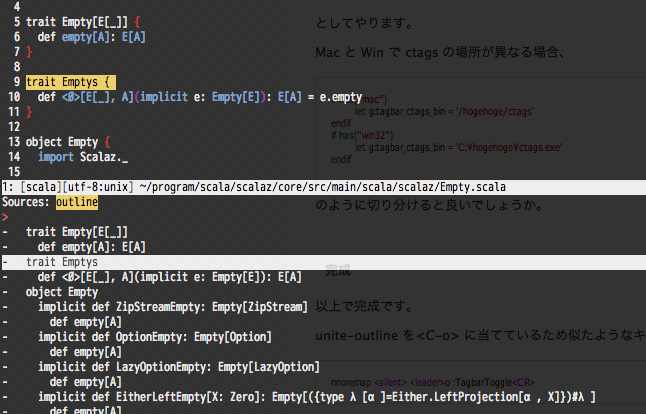Click background text 'のように切り分けると良いでしょうか。'

pyautogui.click(x=430, y=205)
